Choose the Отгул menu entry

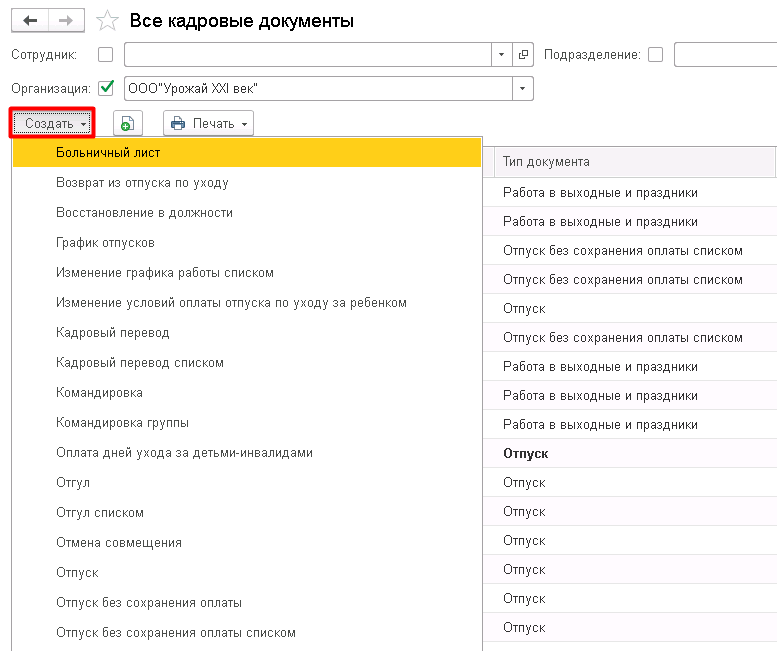(x=247, y=483)
